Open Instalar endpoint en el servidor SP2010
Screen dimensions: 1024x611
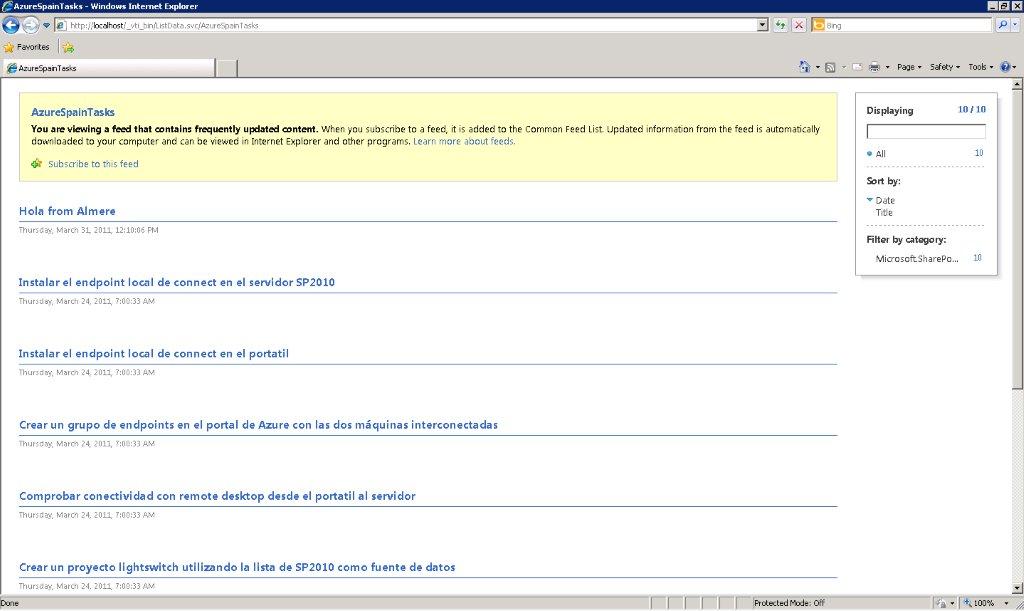176,282
